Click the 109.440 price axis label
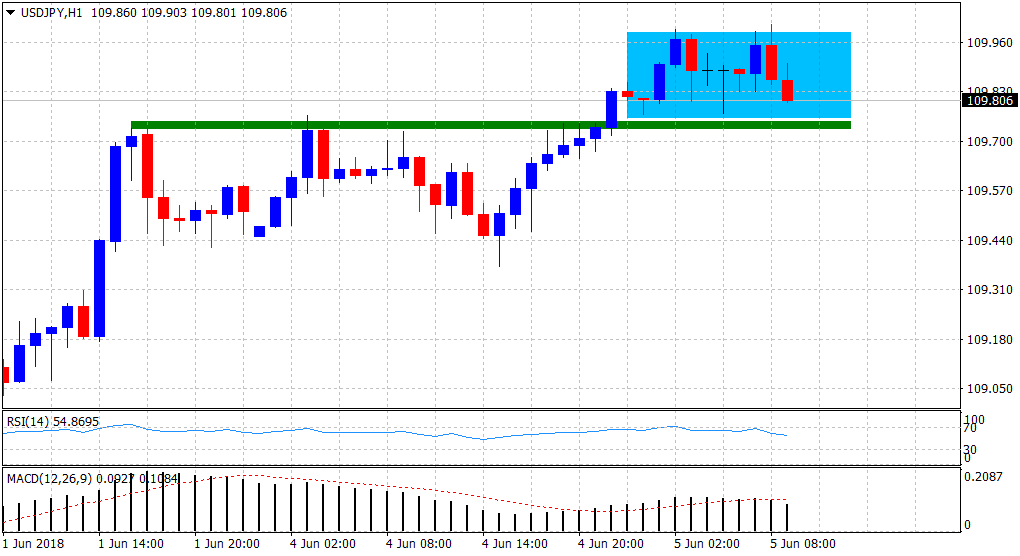Screen dimensions: 1020x556 point(986,241)
